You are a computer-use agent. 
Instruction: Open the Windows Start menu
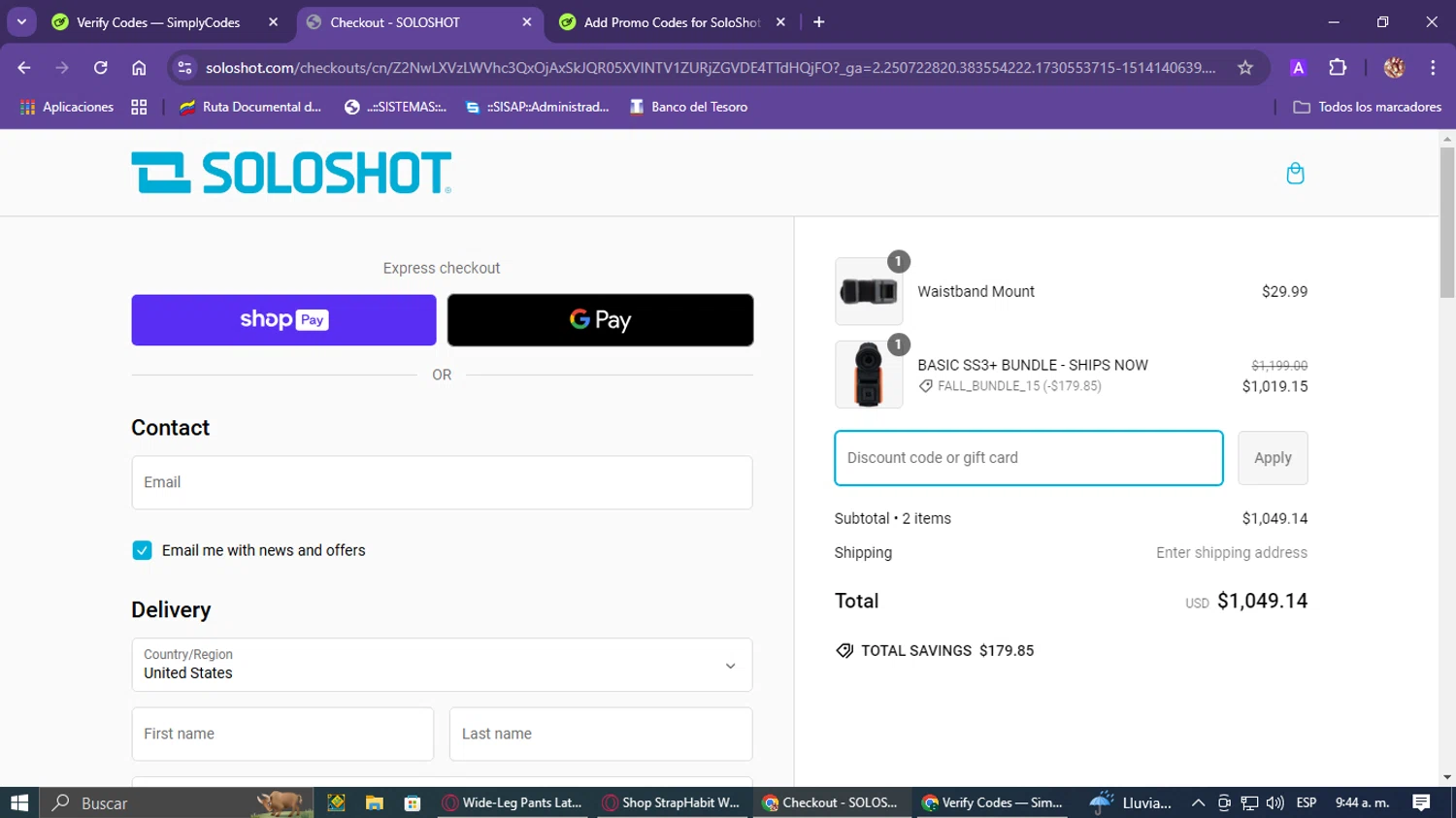[19, 802]
